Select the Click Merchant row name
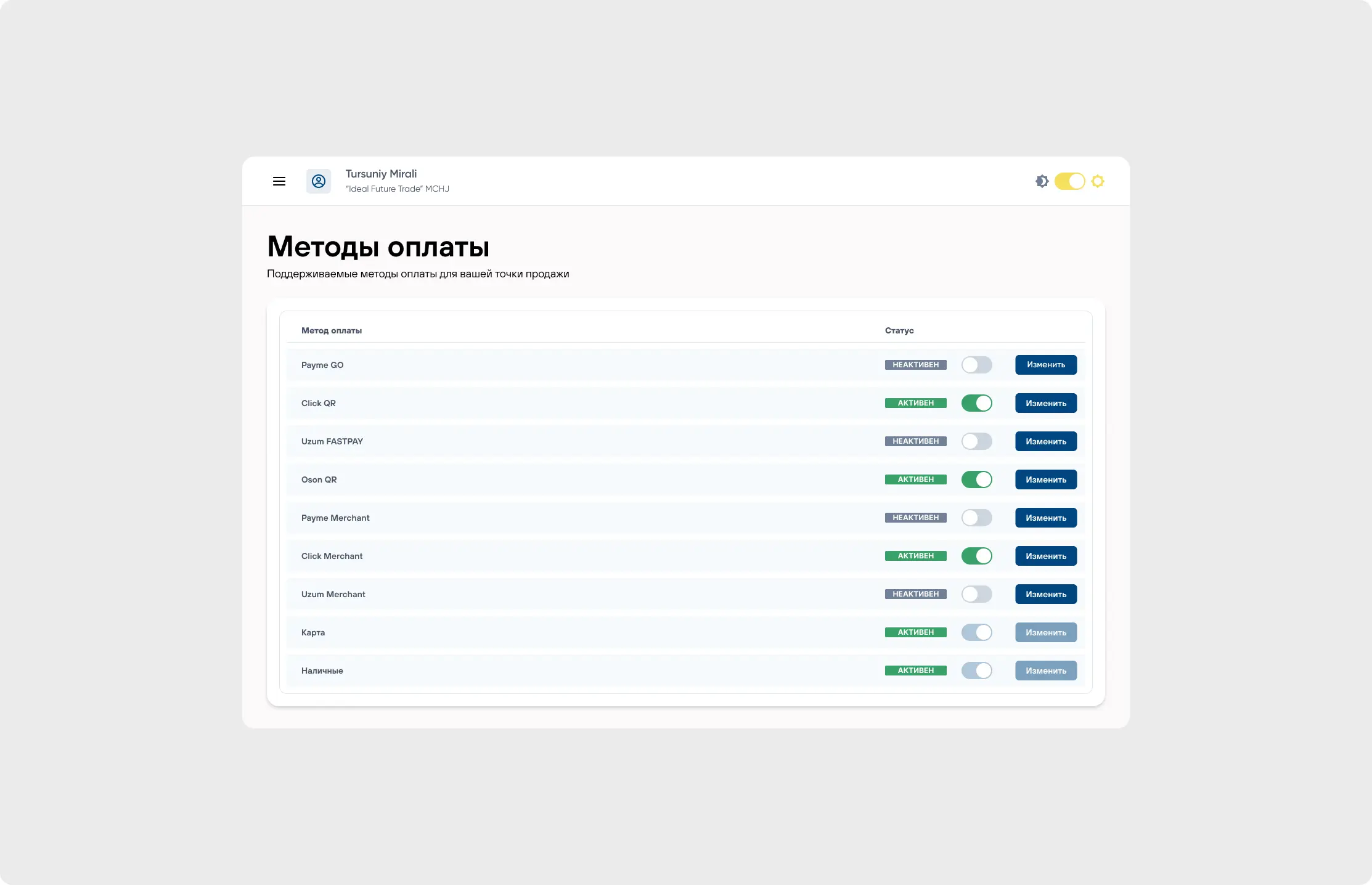Image resolution: width=1372 pixels, height=885 pixels. [332, 556]
